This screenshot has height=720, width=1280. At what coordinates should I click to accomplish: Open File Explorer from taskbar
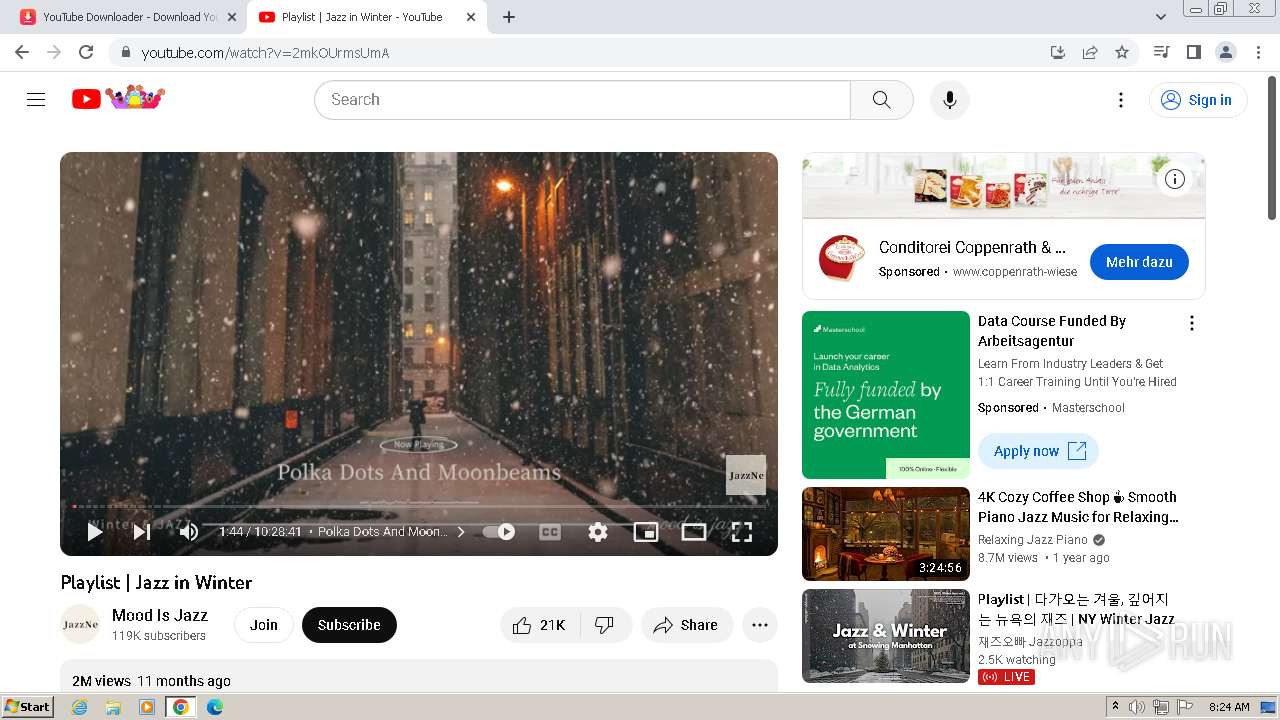click(113, 707)
